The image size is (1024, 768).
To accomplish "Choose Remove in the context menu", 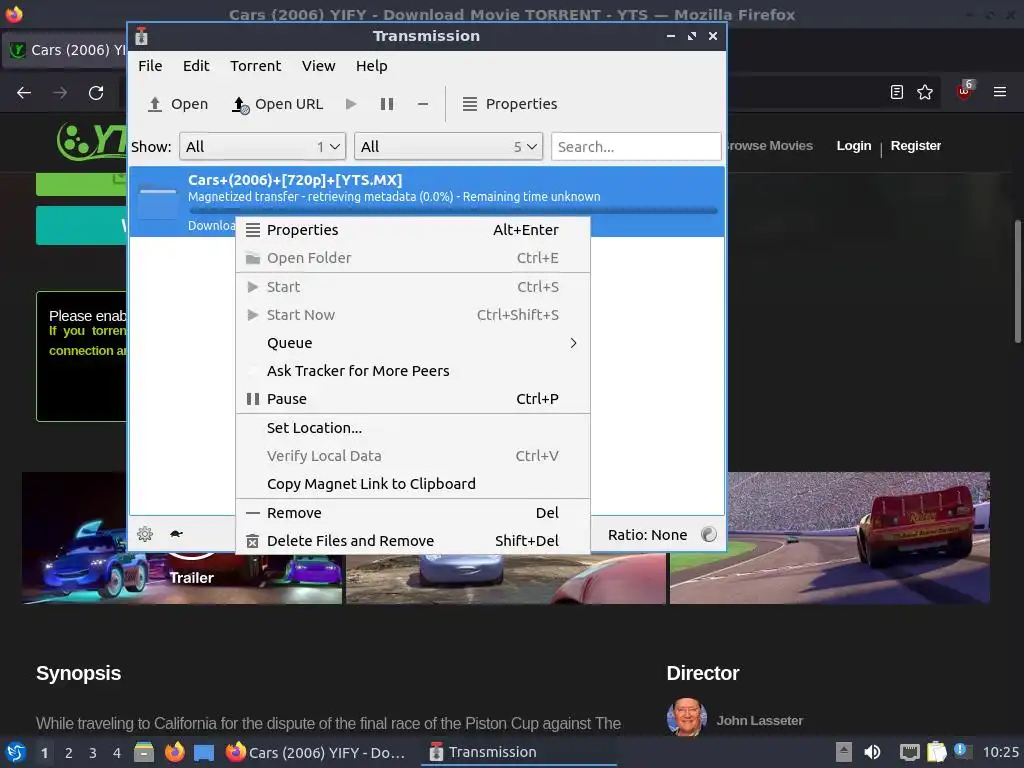I will click(x=413, y=513).
